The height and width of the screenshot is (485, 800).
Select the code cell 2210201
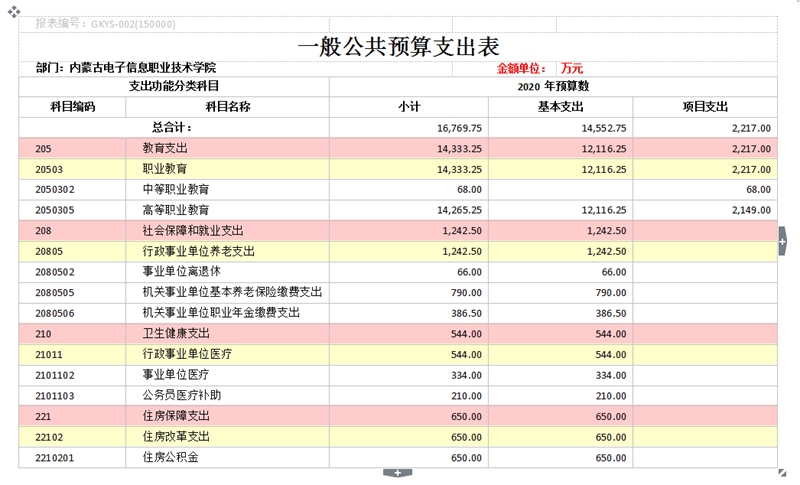point(72,457)
